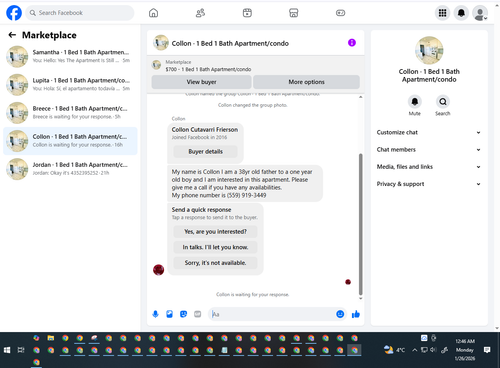Open conversation info purple icon

click(x=352, y=43)
